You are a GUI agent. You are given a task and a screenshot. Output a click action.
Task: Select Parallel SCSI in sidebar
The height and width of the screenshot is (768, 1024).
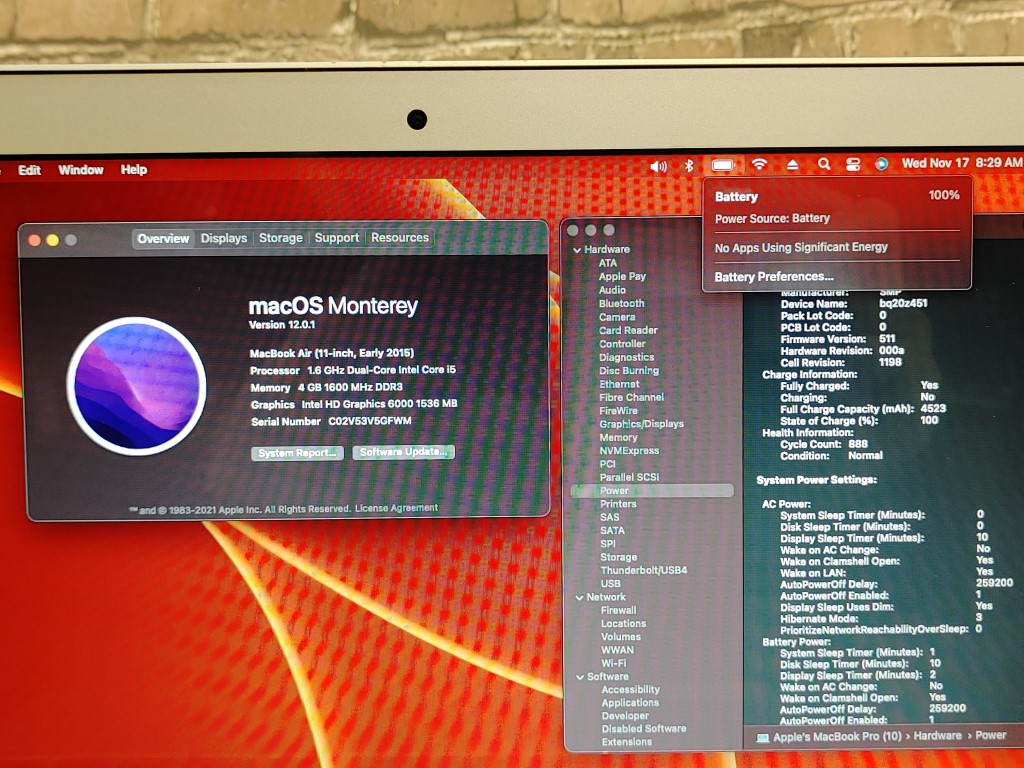(630, 477)
